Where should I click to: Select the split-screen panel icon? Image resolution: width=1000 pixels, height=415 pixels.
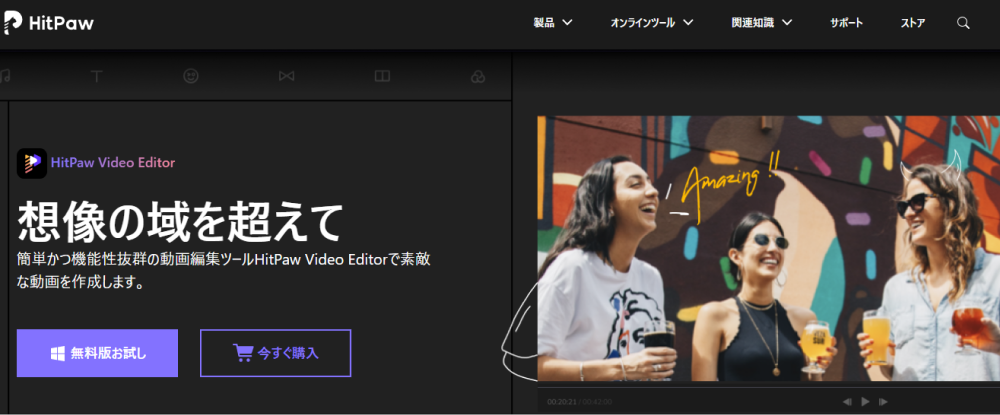coord(382,76)
